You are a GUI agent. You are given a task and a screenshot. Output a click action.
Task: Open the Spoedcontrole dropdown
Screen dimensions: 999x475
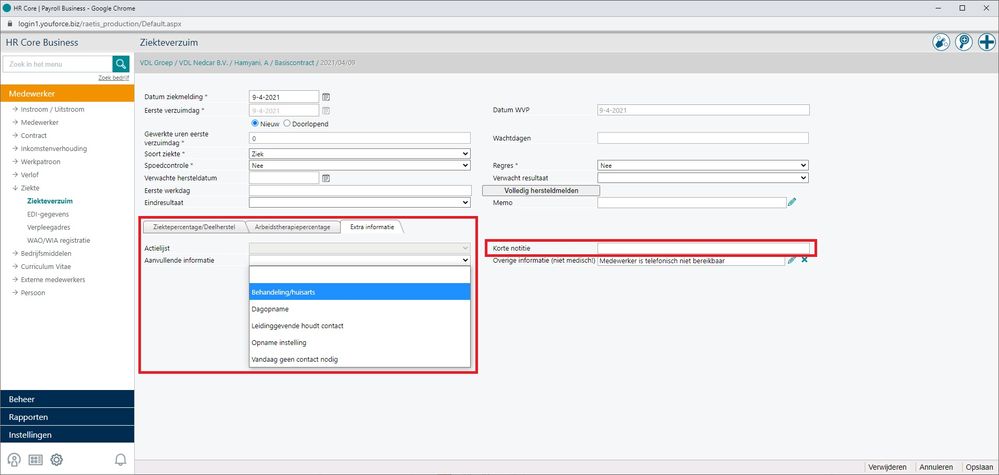[x=359, y=165]
